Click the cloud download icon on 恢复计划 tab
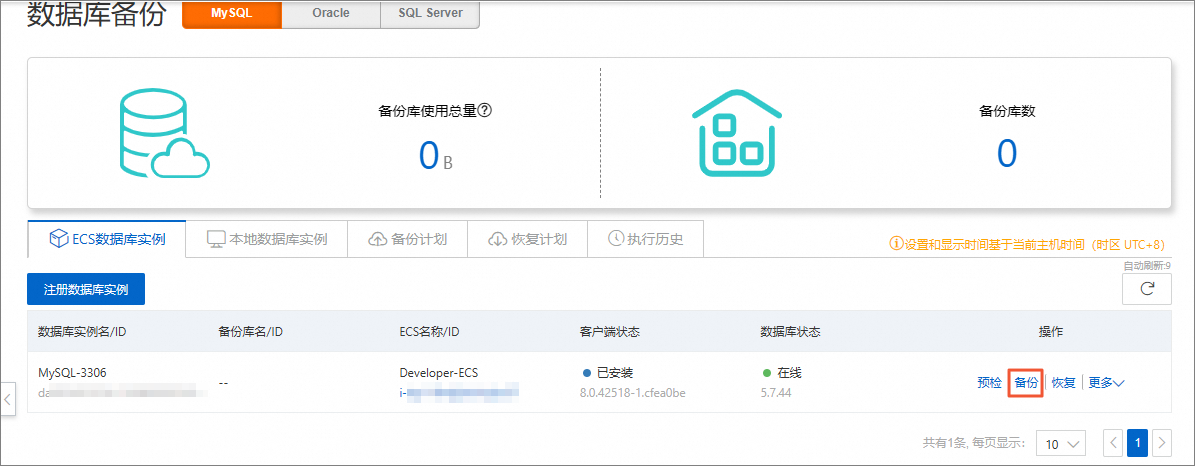 click(497, 239)
